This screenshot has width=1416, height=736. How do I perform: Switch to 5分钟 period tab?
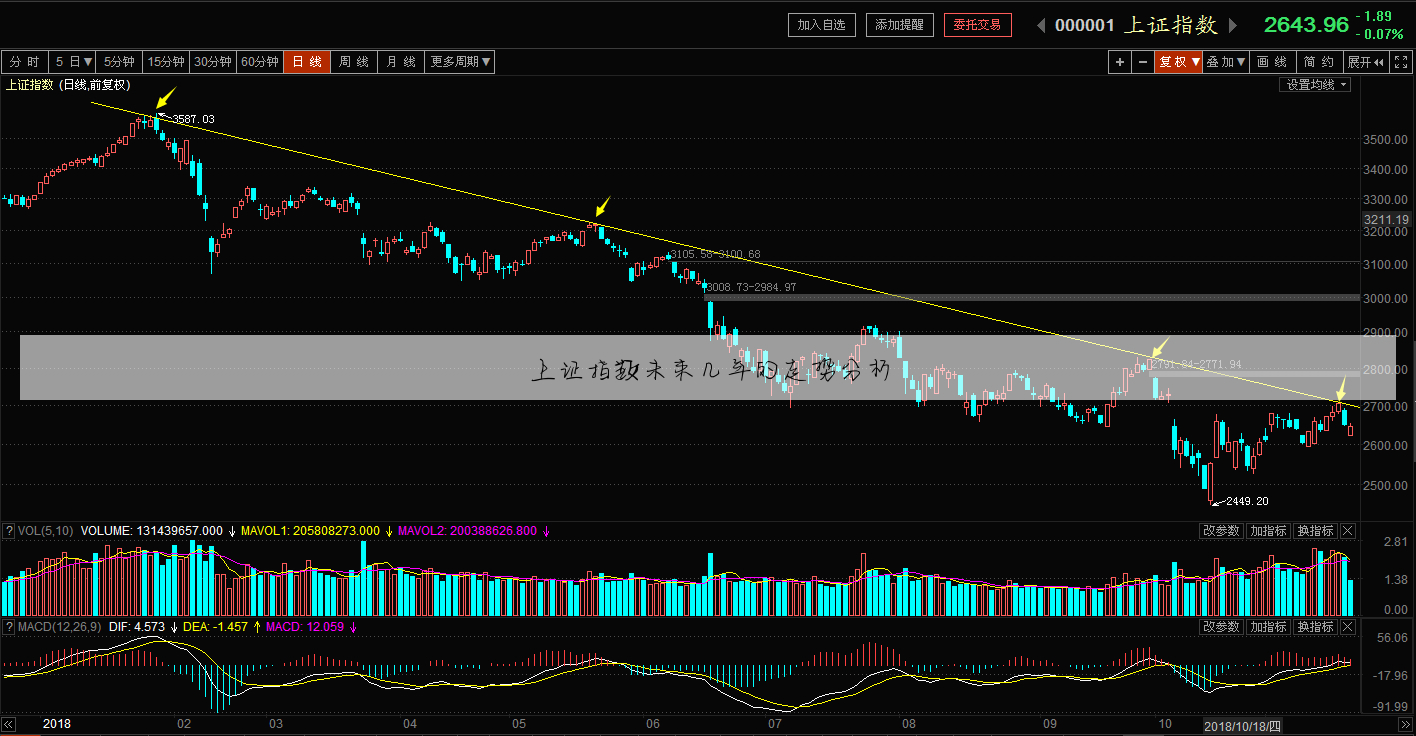(121, 62)
